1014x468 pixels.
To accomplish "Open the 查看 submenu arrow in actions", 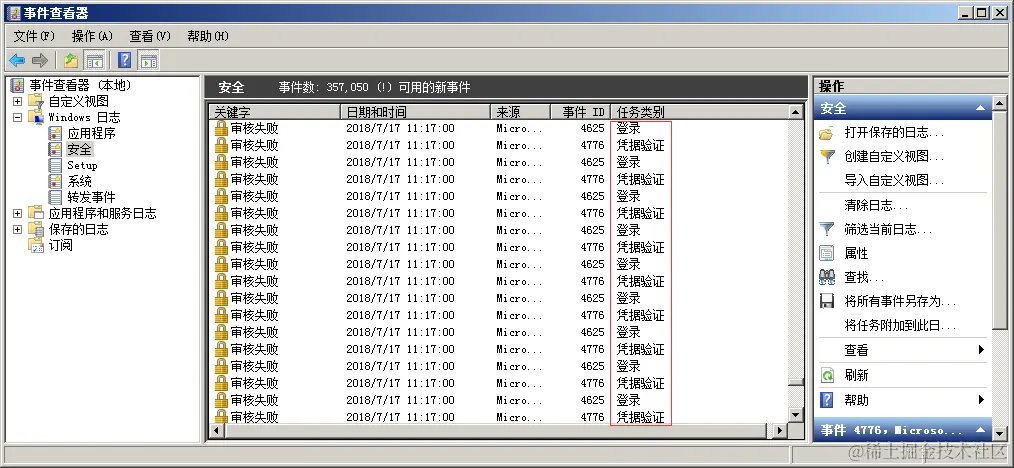I will coord(981,350).
